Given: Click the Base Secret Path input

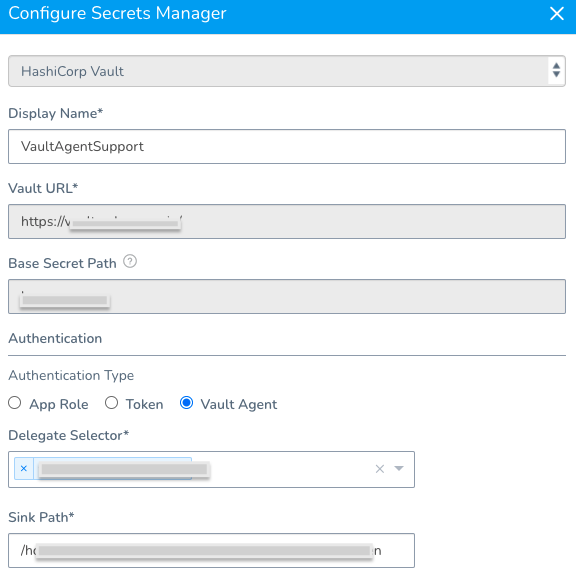Looking at the screenshot, I should [287, 296].
